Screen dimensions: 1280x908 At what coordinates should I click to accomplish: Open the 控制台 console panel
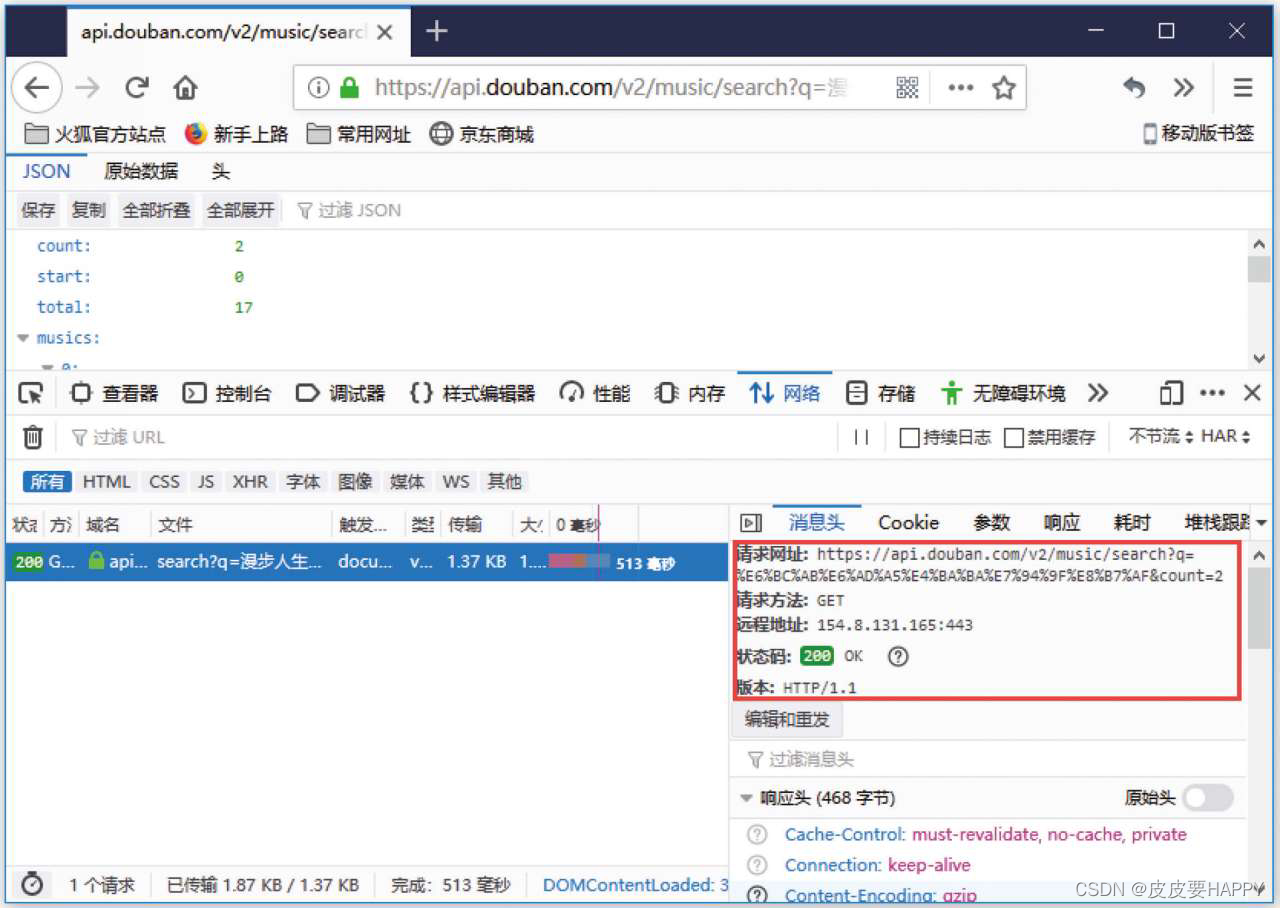point(227,393)
